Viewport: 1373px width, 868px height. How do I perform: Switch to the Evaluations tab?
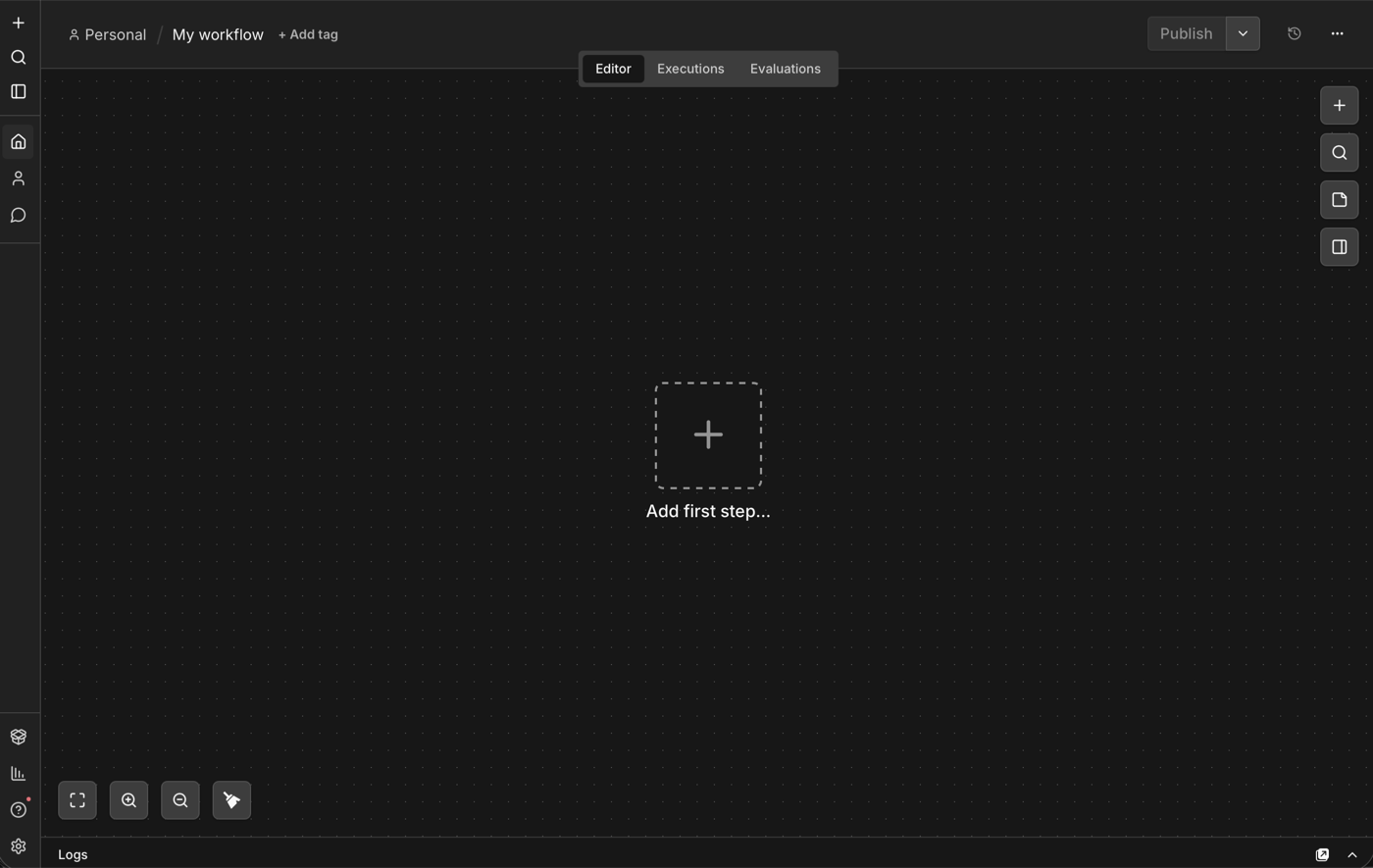pos(786,69)
